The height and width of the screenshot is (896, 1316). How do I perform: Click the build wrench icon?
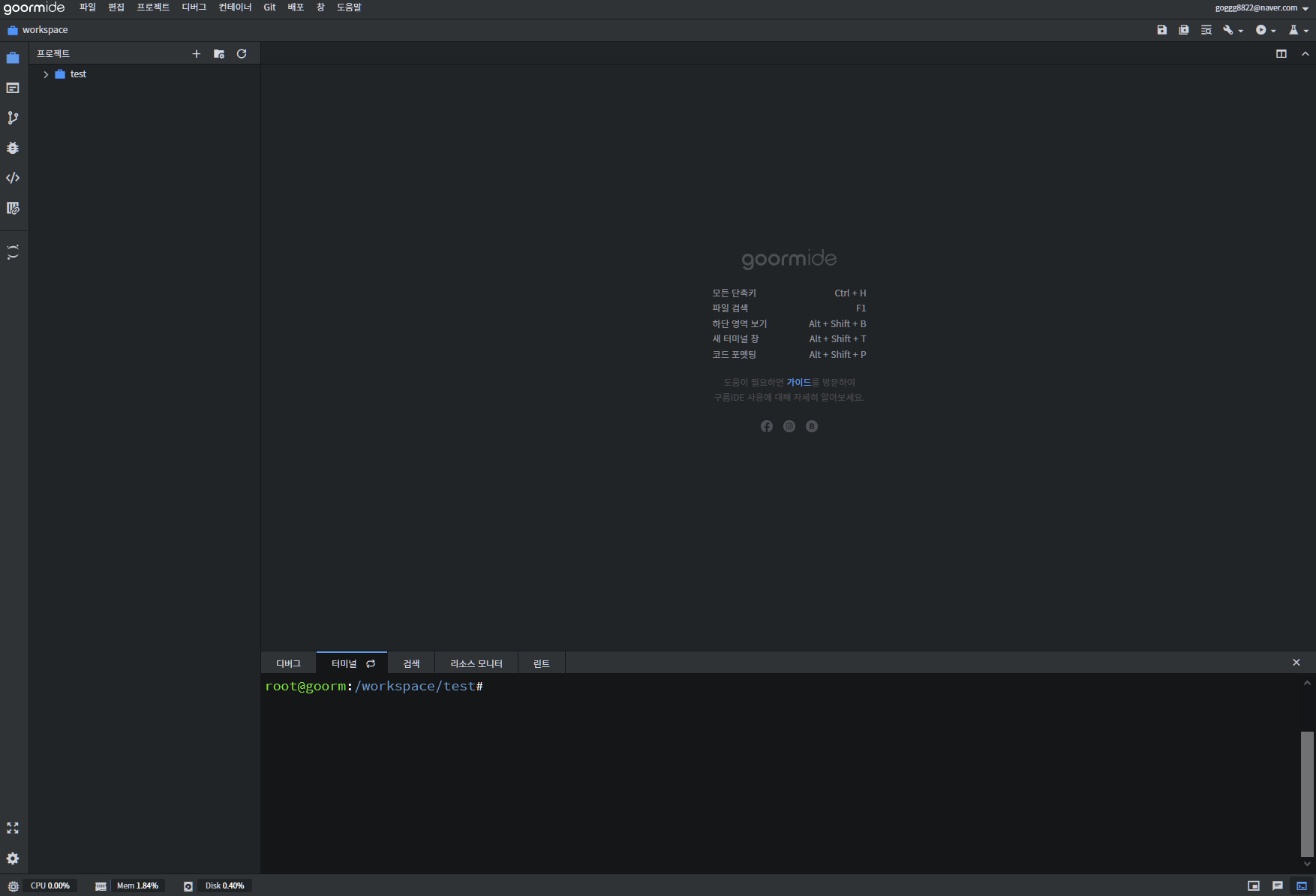[x=1227, y=30]
